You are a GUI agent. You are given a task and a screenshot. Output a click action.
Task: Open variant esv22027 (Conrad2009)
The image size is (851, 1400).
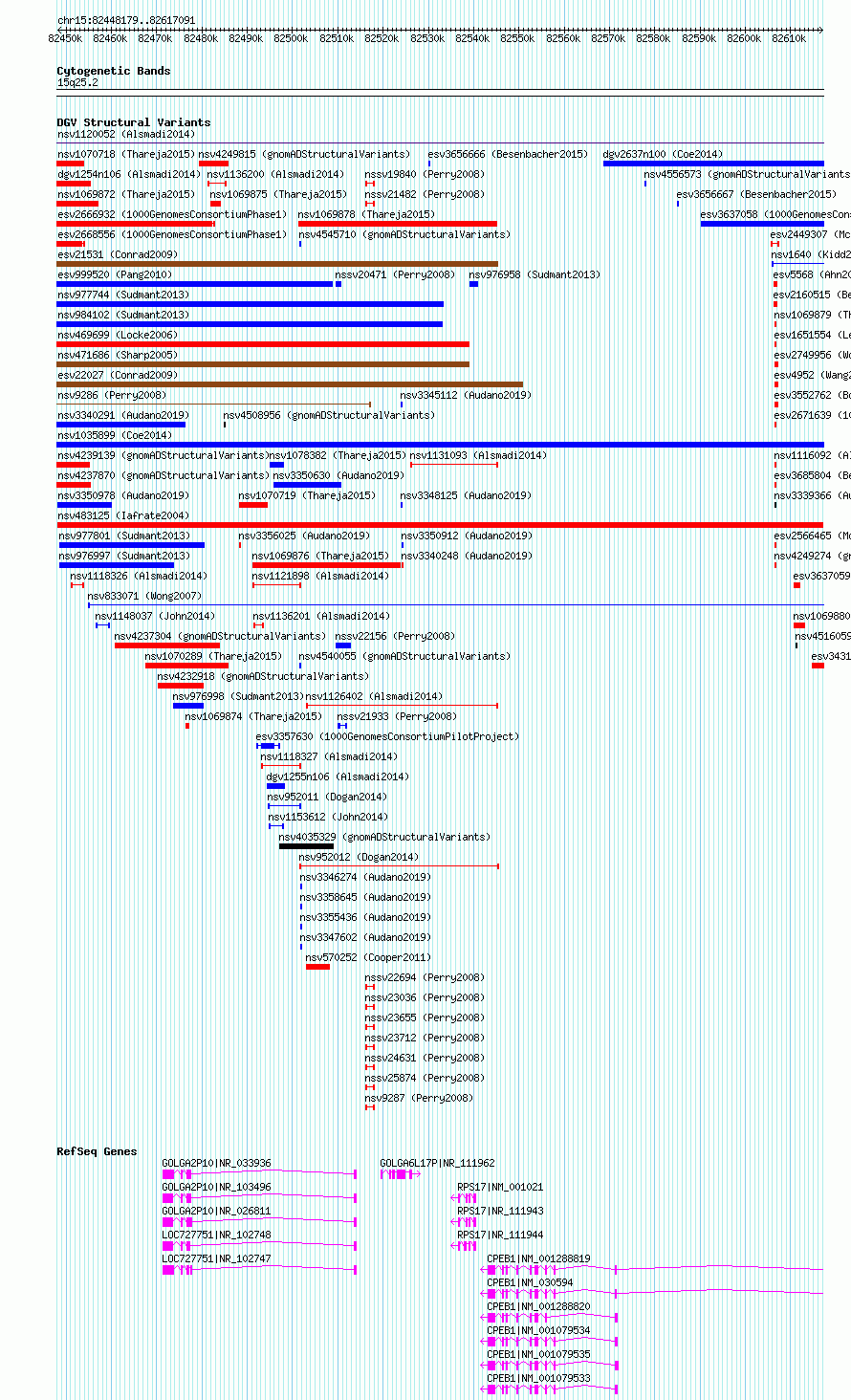point(118,375)
